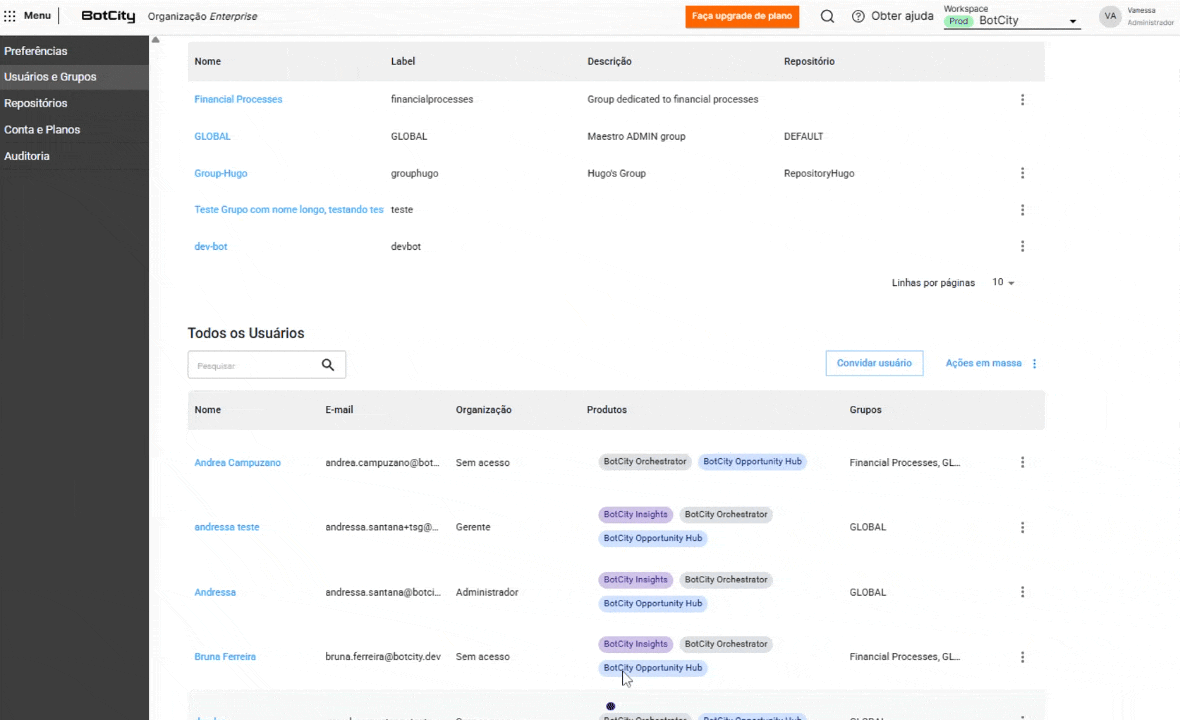Screen dimensions: 1180x720
Task: Focus the Pesquisar user search field
Action: tap(253, 365)
